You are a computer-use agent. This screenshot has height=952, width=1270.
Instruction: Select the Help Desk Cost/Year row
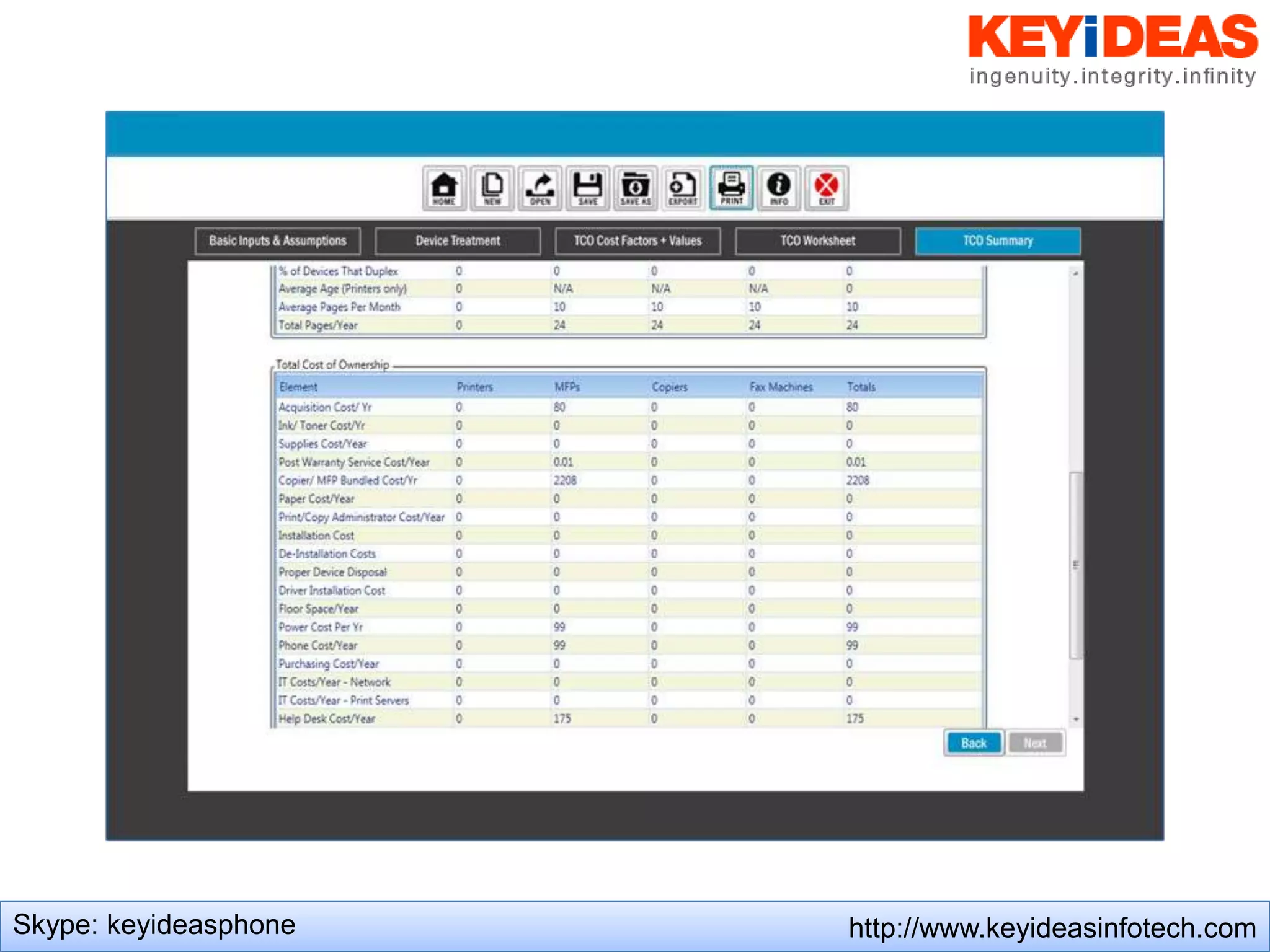click(x=629, y=719)
